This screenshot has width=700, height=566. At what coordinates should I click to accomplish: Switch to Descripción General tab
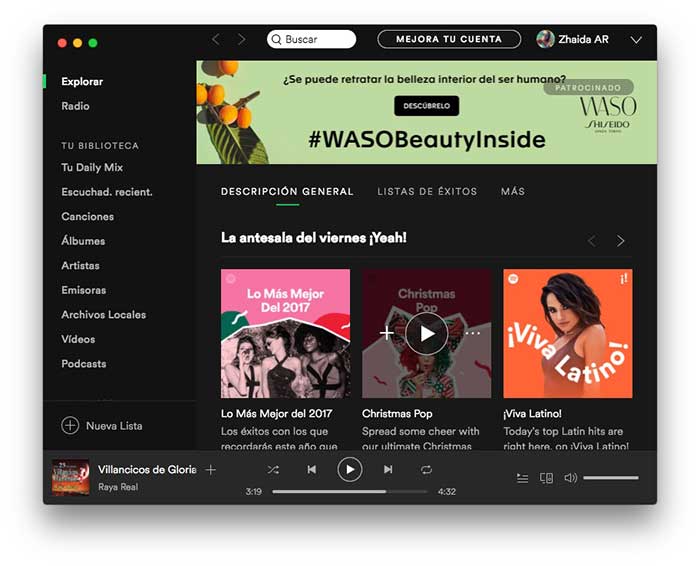(x=287, y=191)
